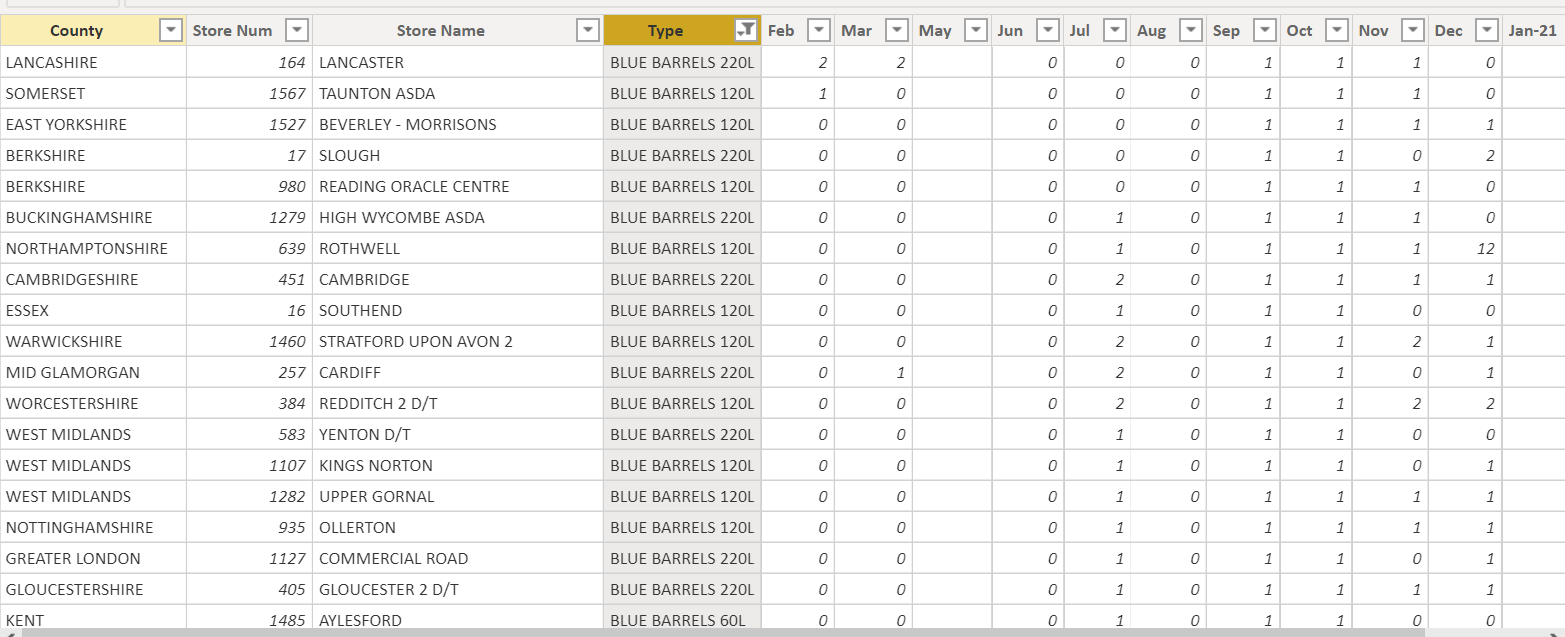
Task: Click the LANCASHIRE county cell
Action: (x=93, y=62)
